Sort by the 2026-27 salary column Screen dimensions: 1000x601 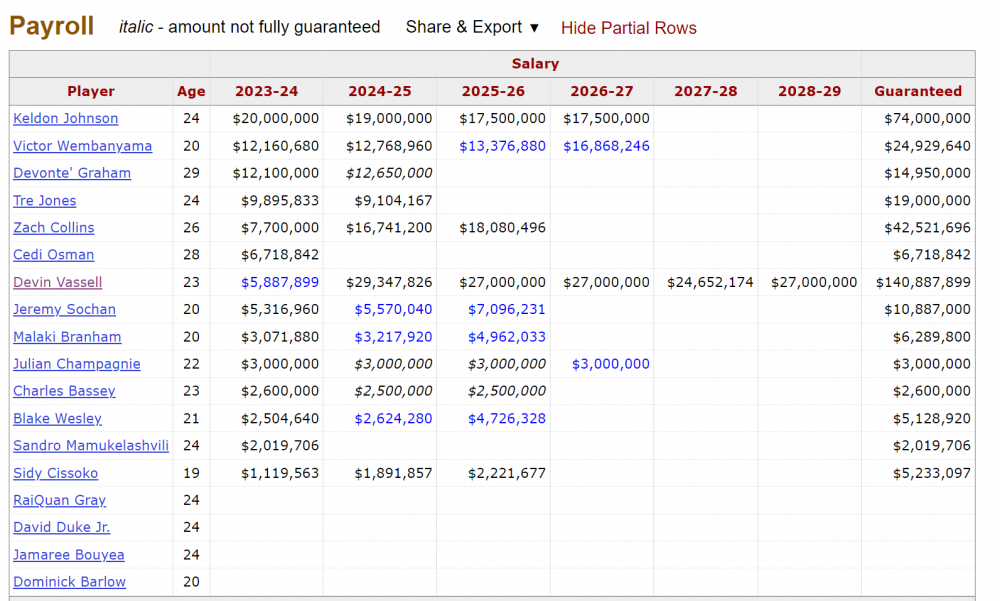tap(601, 91)
